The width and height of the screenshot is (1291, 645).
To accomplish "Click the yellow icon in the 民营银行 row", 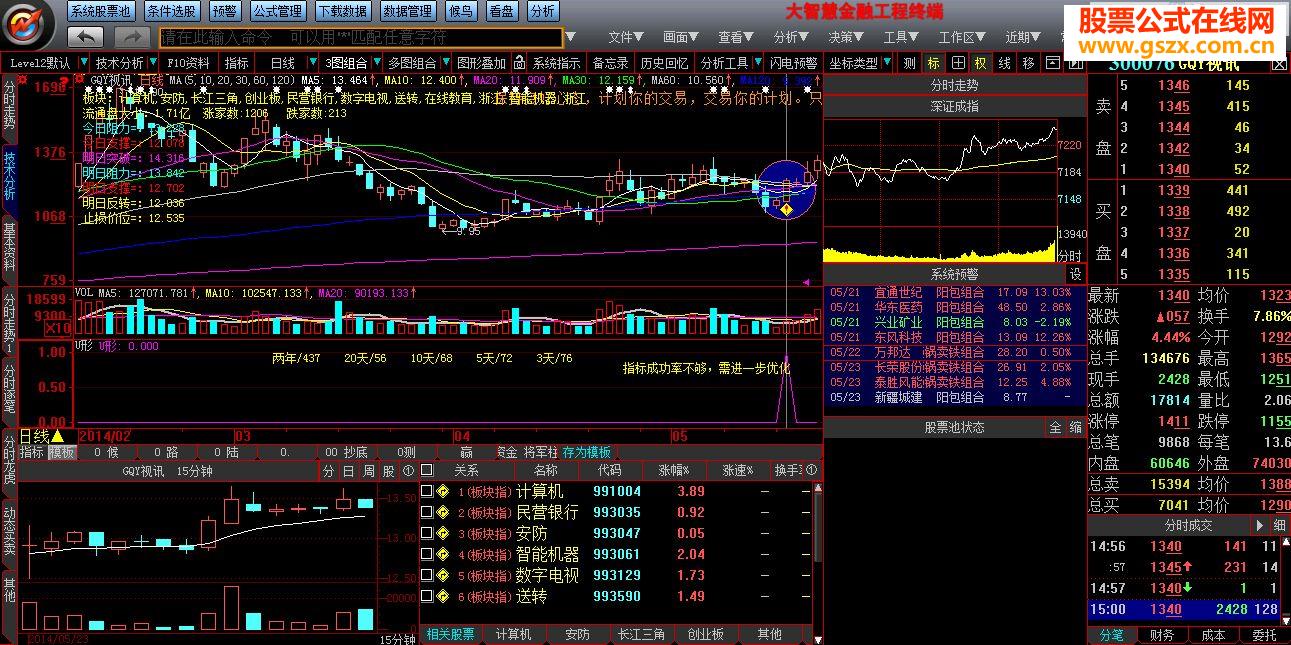I will [442, 512].
